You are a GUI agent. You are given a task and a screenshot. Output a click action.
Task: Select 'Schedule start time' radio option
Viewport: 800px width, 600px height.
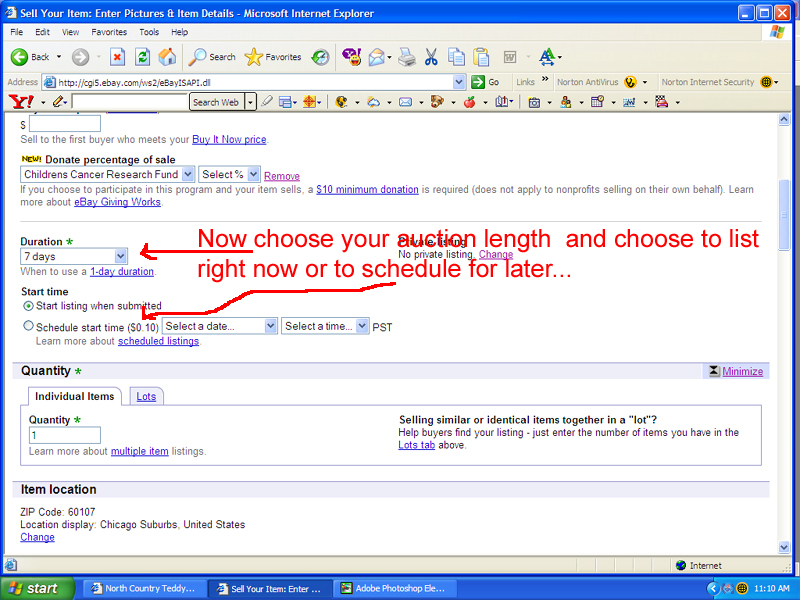[28, 326]
